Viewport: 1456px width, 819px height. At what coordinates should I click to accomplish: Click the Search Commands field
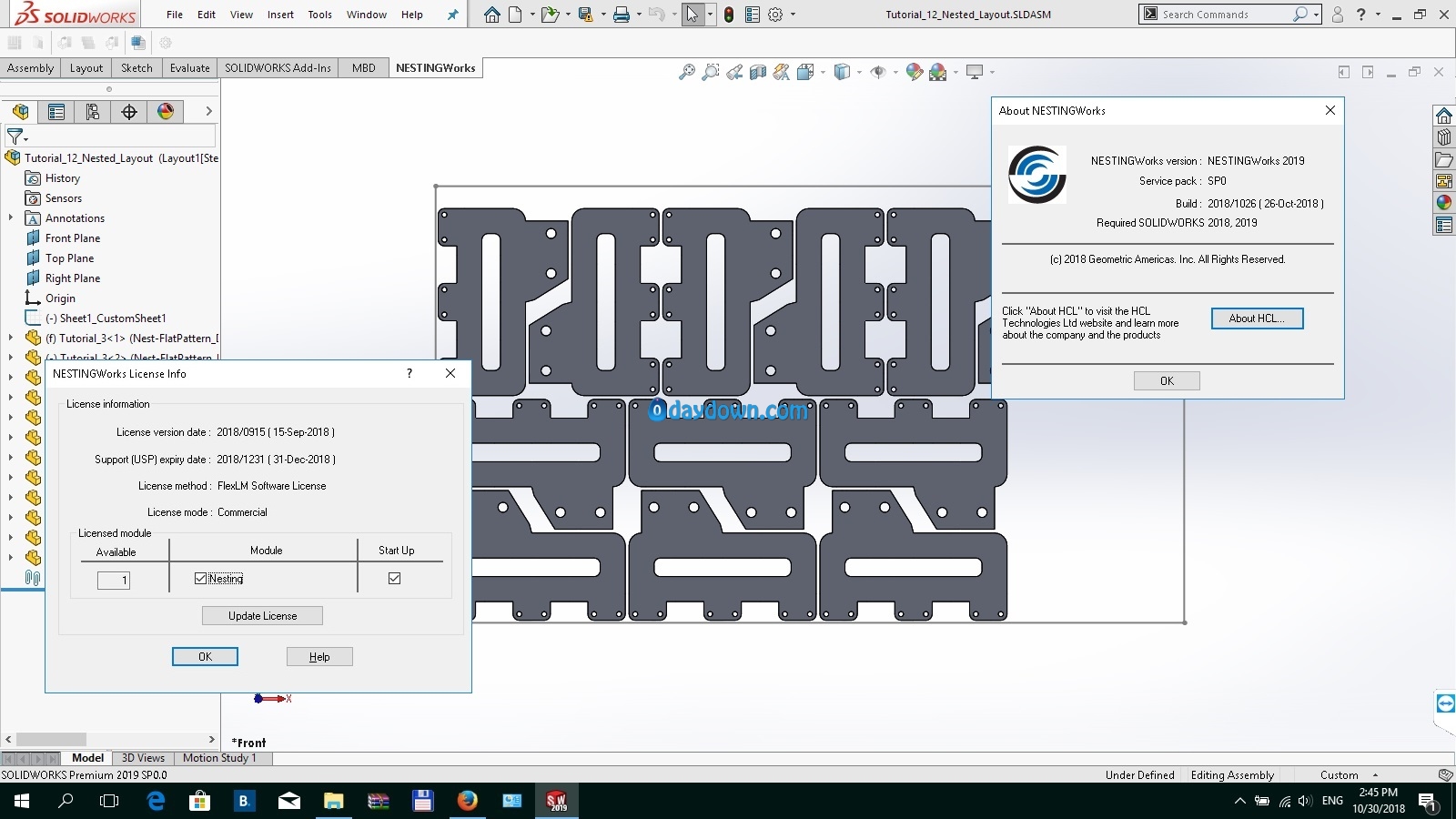pos(1224,15)
